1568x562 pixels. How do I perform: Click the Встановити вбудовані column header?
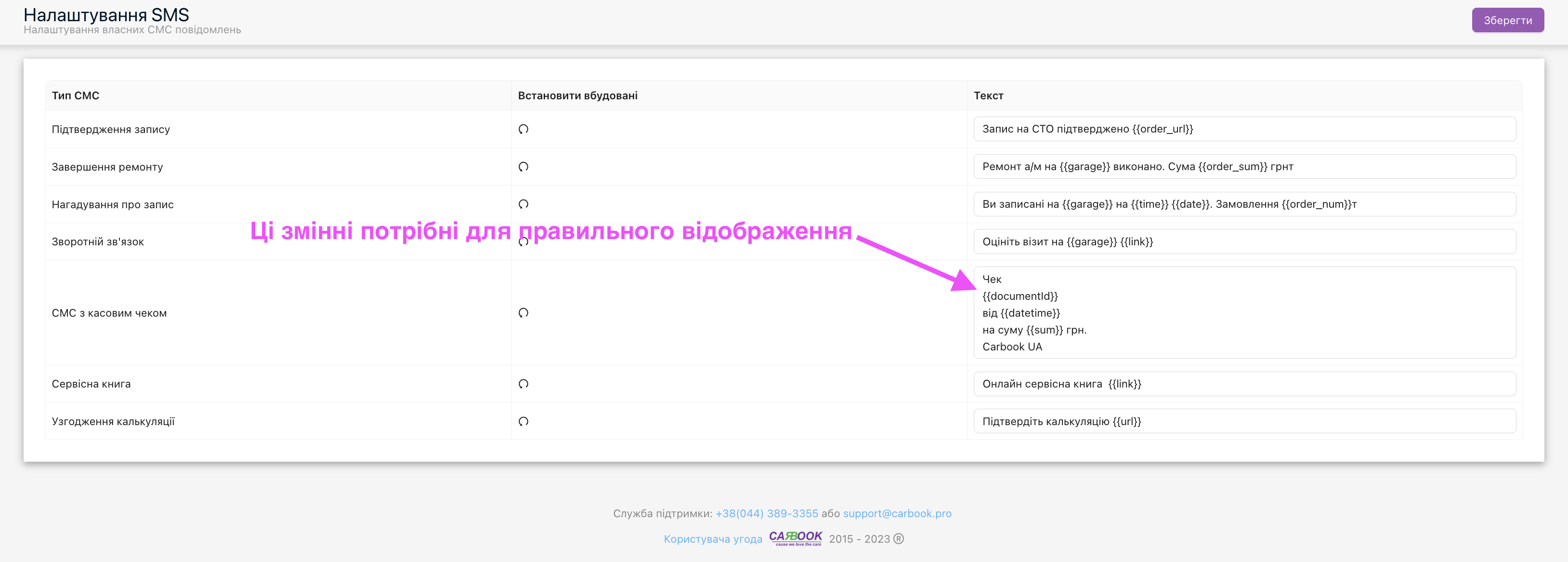point(577,96)
